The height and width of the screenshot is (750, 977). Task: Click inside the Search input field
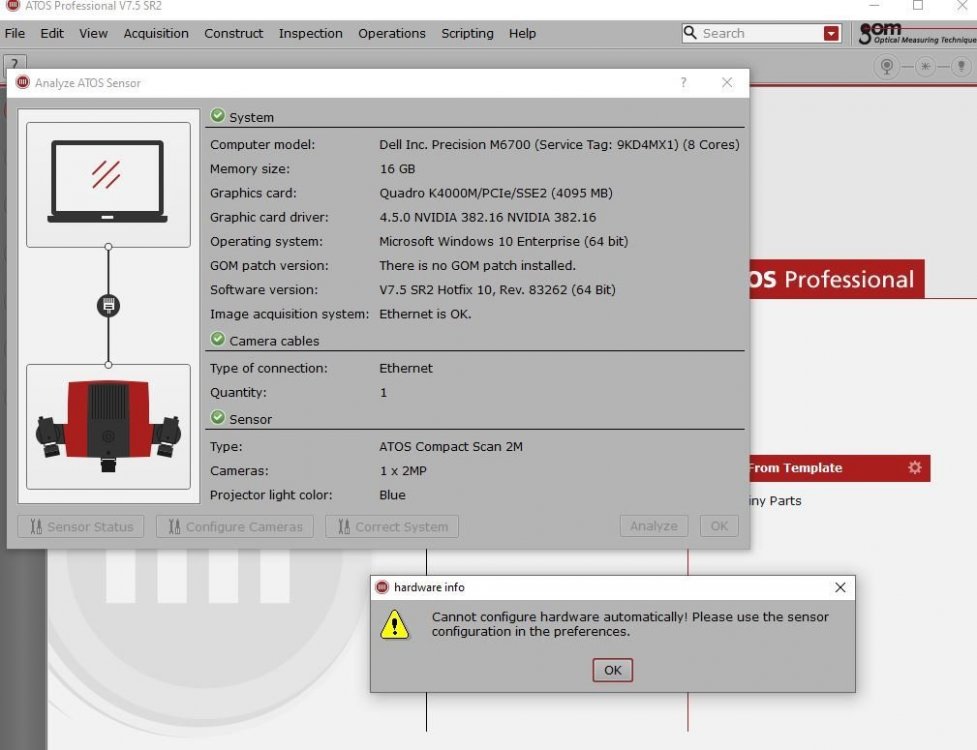tap(760, 33)
